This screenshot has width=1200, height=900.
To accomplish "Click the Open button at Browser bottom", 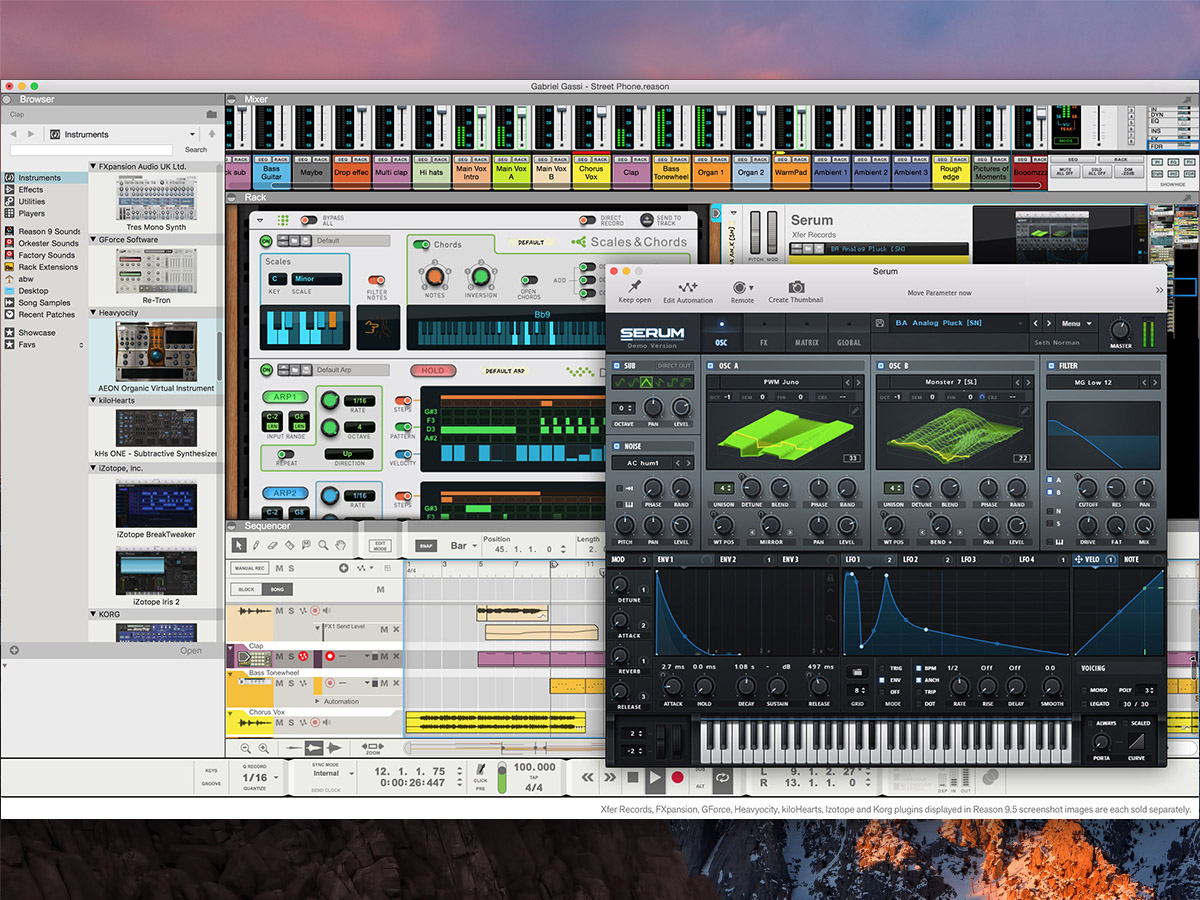I will (x=191, y=651).
